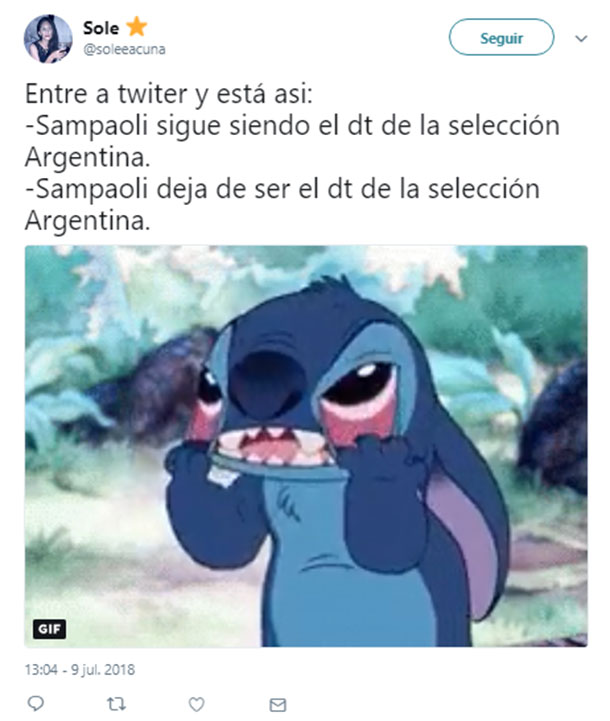Retweet this tweet via retweet icon
The width and height of the screenshot is (610, 721).
(x=116, y=704)
